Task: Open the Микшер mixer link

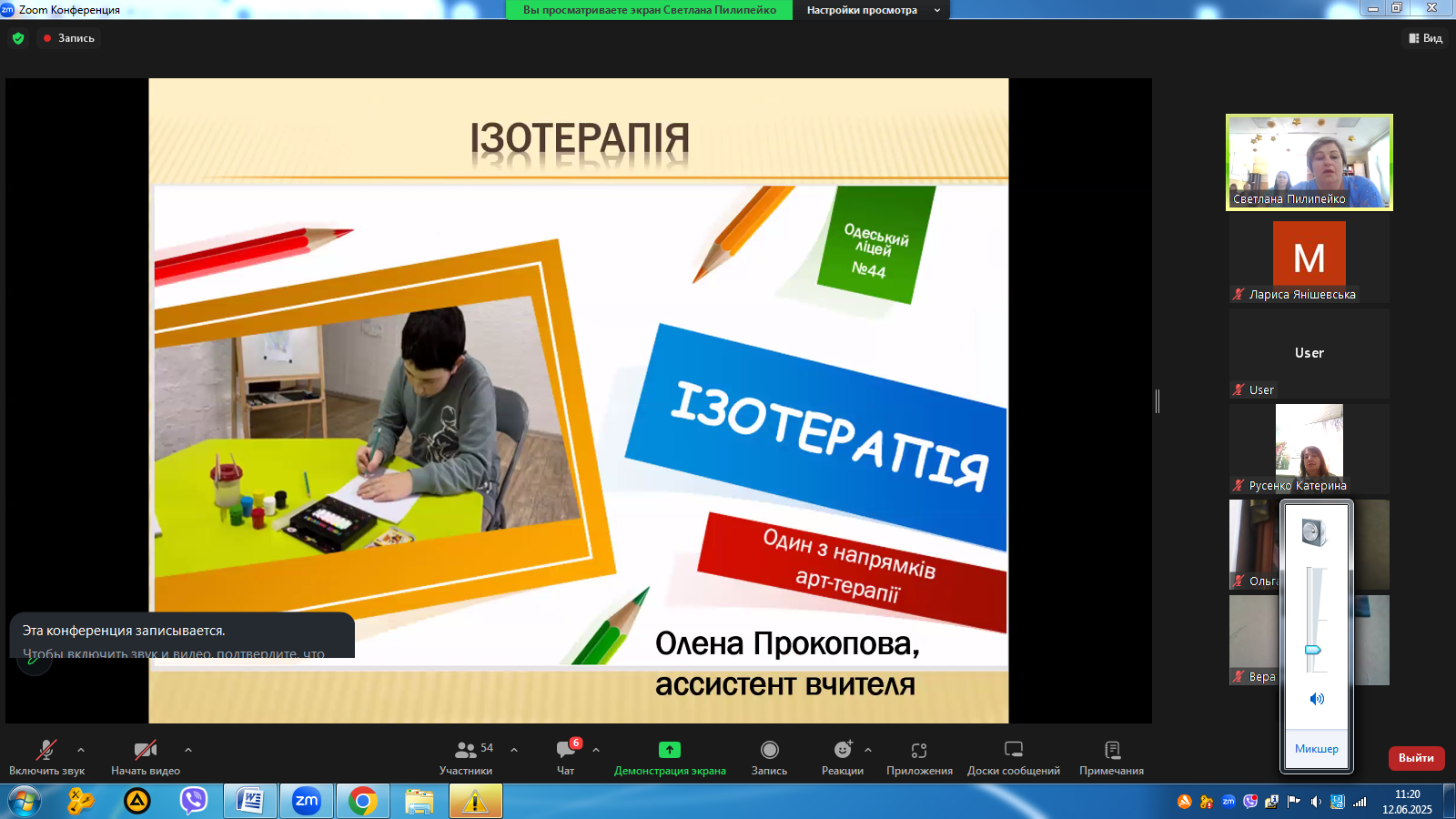Action: click(x=1317, y=749)
